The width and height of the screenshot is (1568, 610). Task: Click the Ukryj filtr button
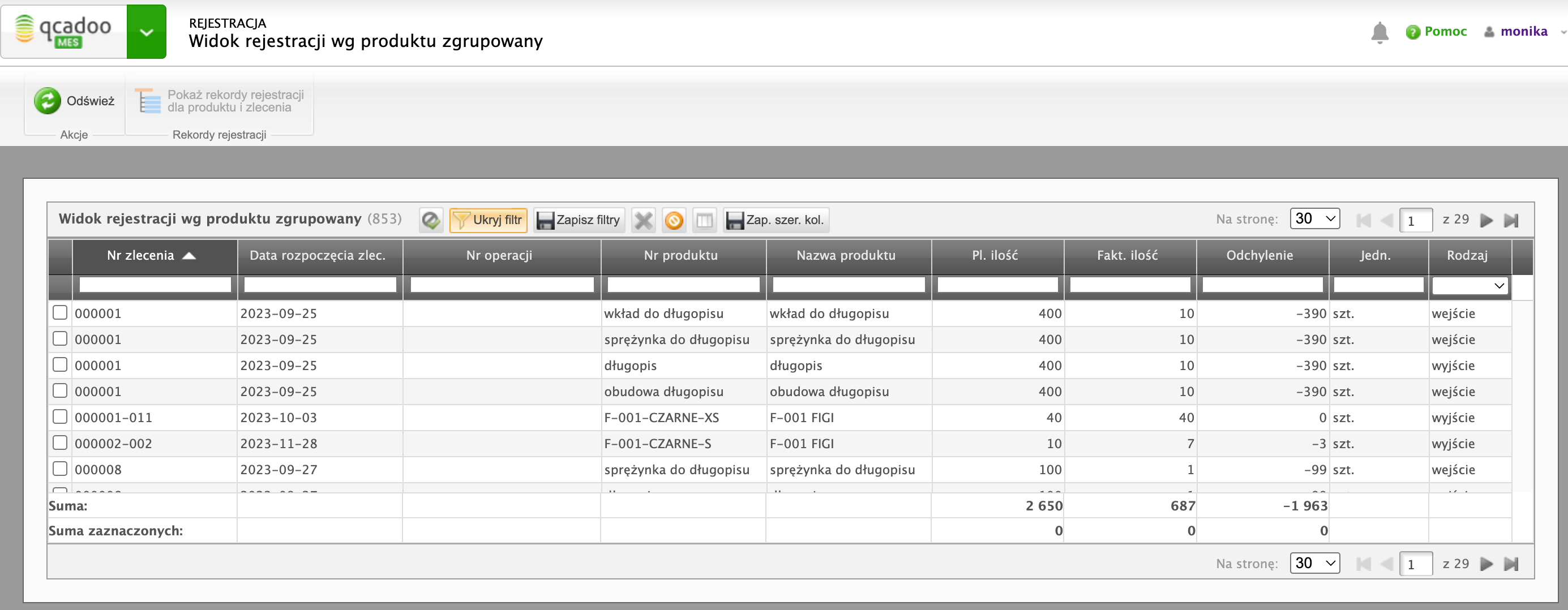[488, 220]
